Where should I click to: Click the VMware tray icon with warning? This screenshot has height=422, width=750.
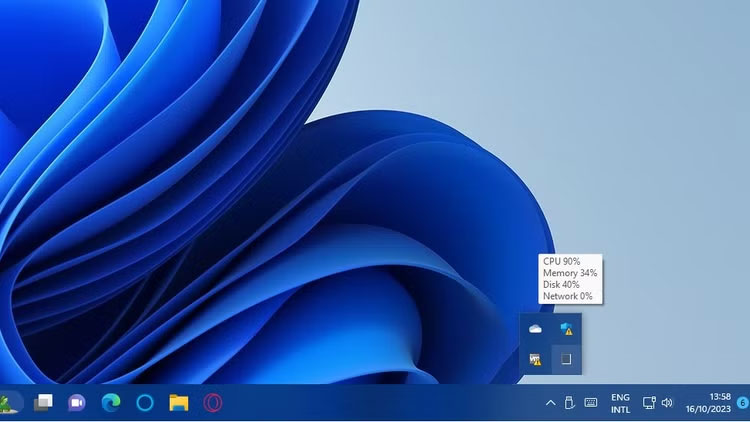(536, 359)
